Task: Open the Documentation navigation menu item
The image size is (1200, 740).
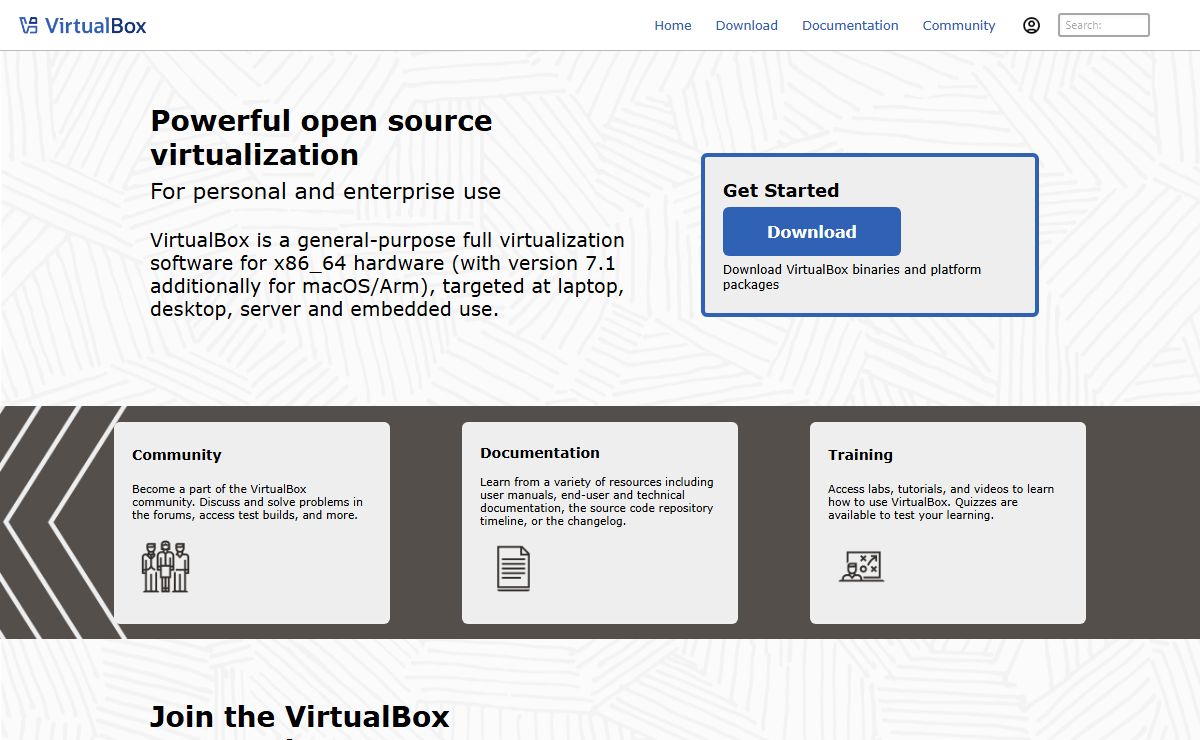Action: (x=850, y=25)
